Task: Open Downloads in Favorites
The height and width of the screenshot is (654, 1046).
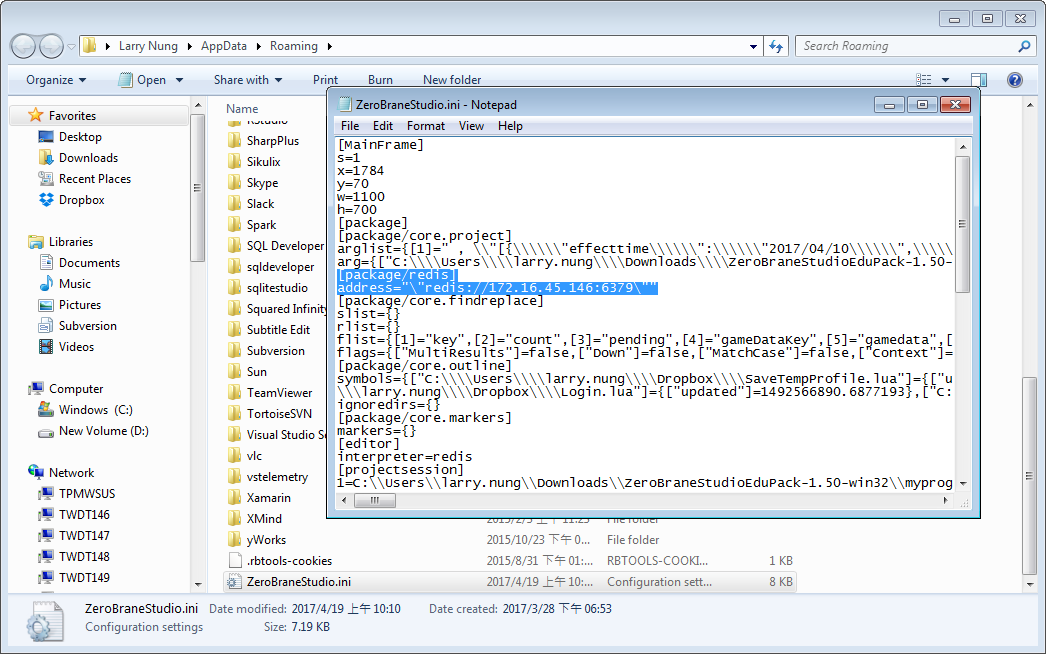Action: [88, 157]
